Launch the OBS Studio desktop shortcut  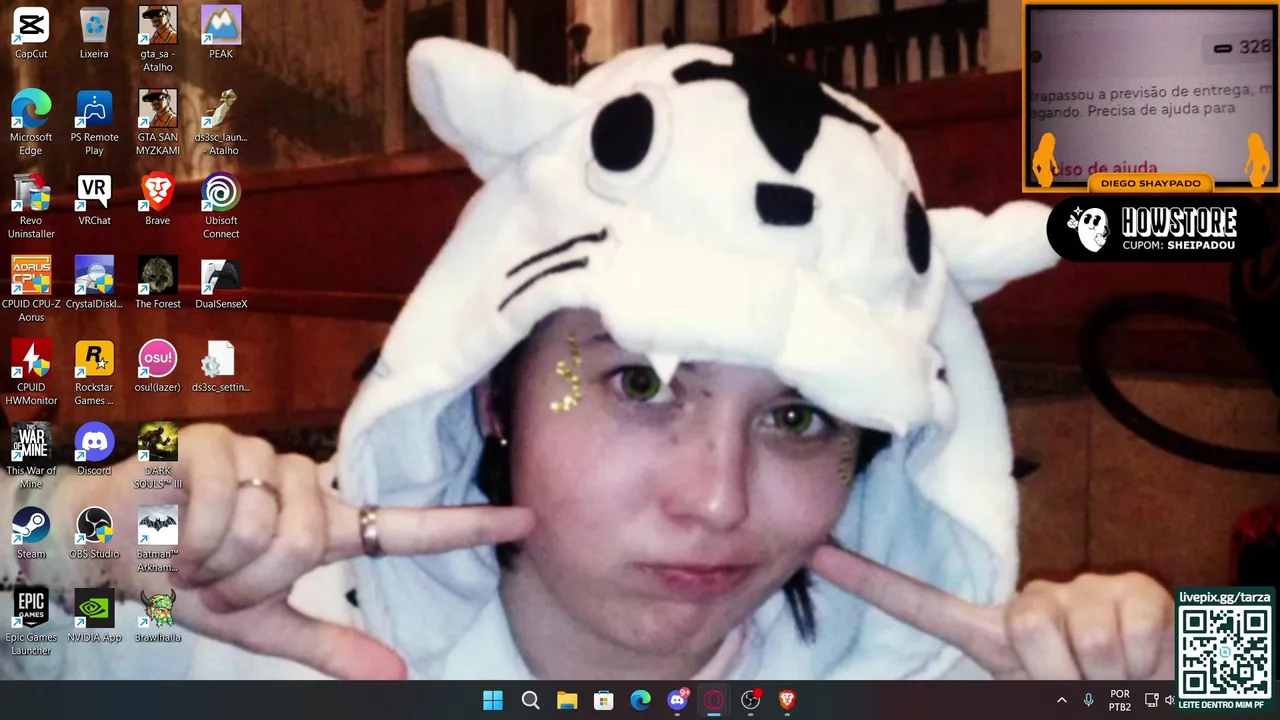94,533
